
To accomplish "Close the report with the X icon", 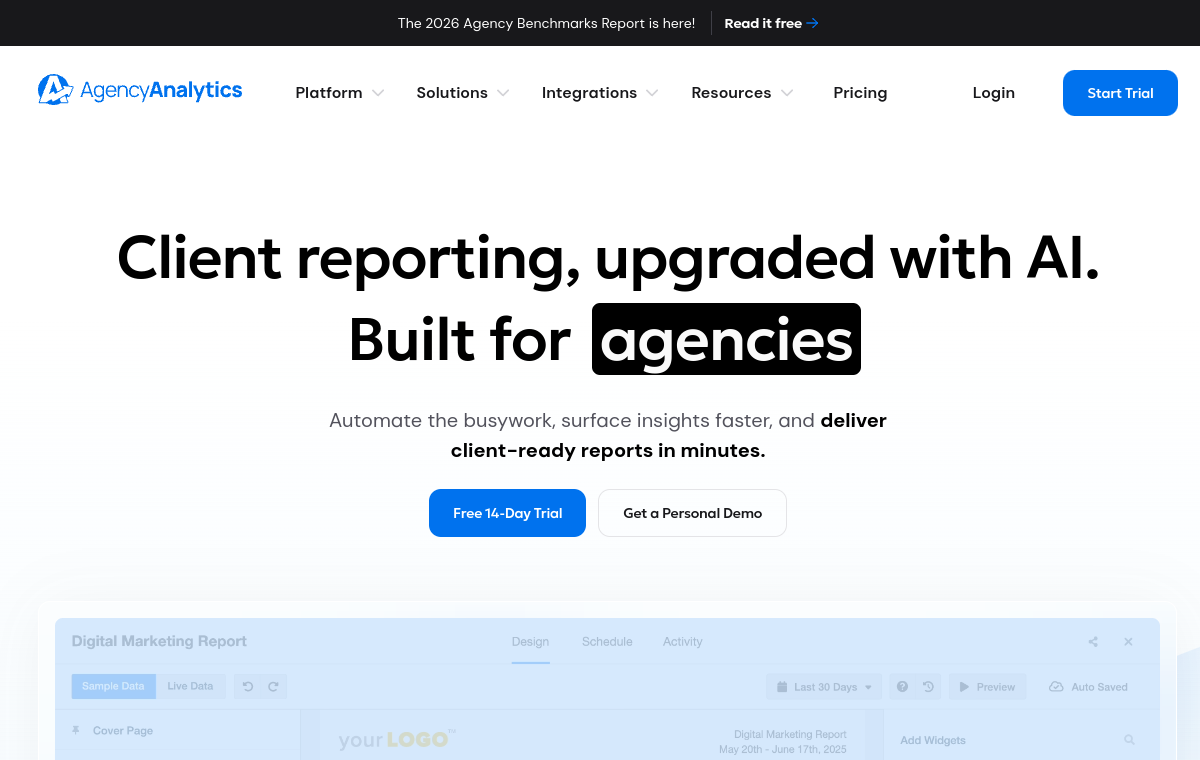I will coord(1128,642).
